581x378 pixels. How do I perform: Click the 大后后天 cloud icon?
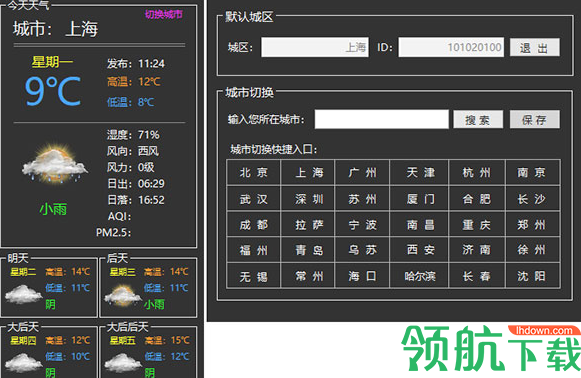click(x=123, y=362)
